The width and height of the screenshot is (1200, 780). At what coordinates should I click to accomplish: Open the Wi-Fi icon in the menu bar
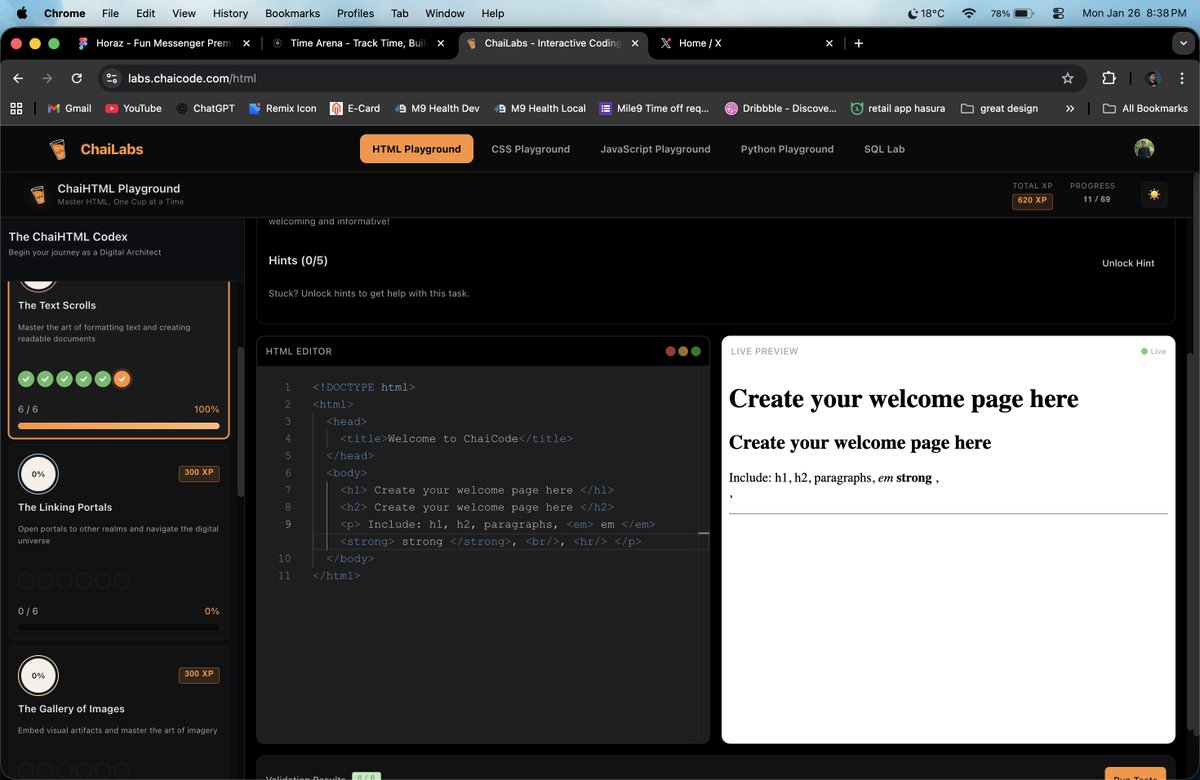coord(968,13)
